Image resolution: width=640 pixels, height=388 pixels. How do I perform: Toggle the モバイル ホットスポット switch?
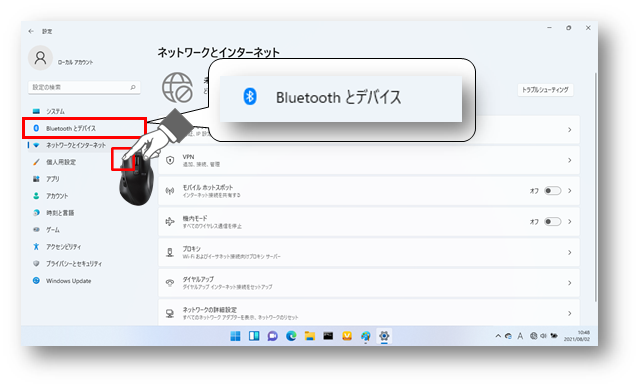pos(553,191)
